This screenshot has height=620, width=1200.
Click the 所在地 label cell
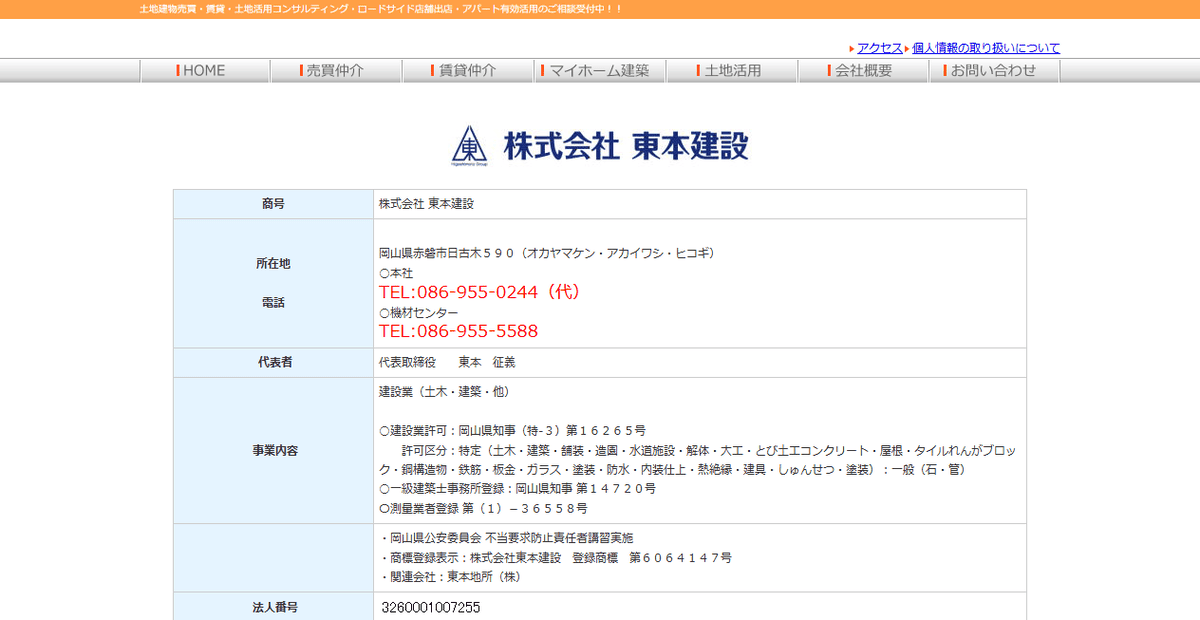click(273, 264)
